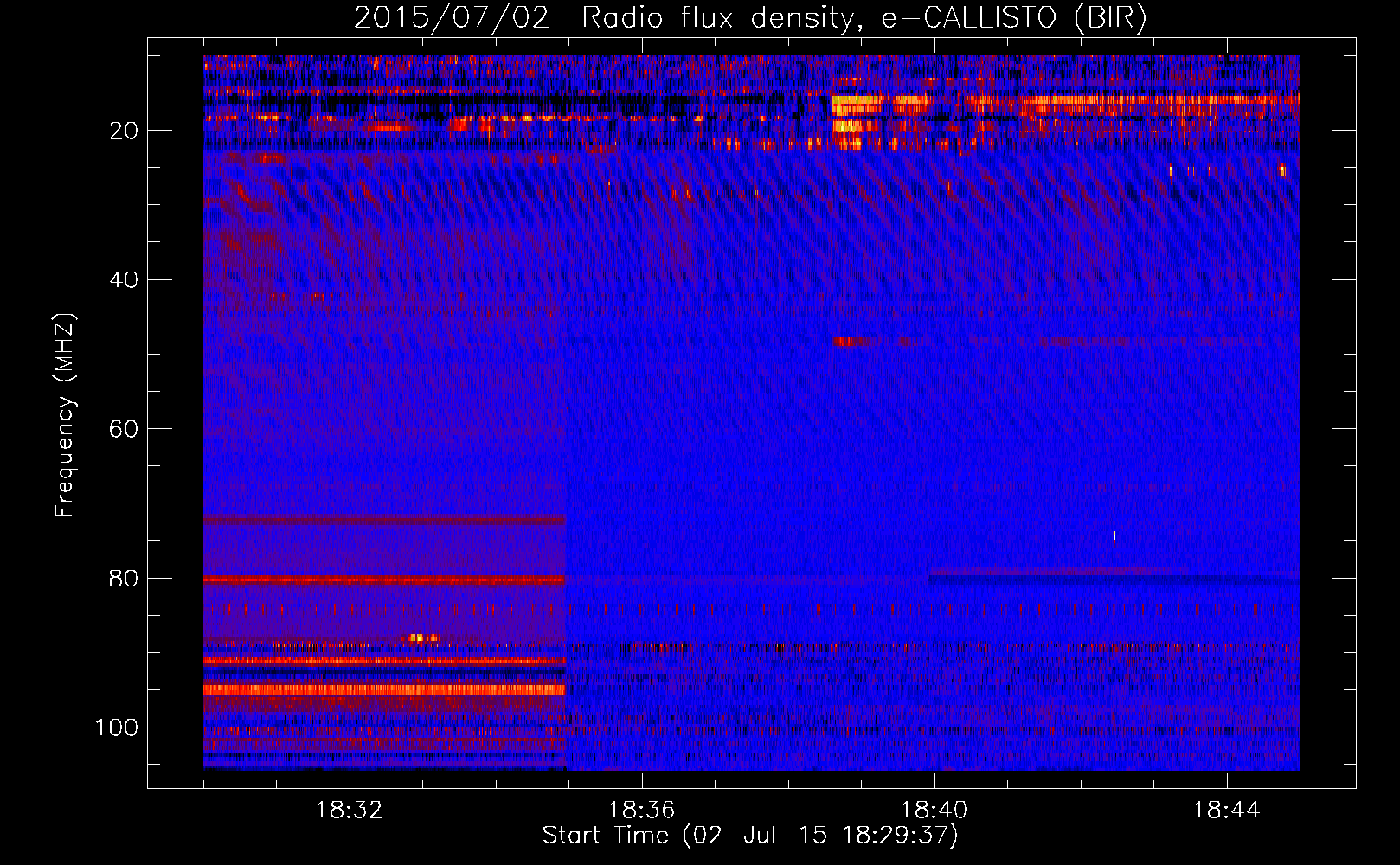The image size is (1400, 865).
Task: Click the 18:44 time tick label
Action: click(1227, 811)
